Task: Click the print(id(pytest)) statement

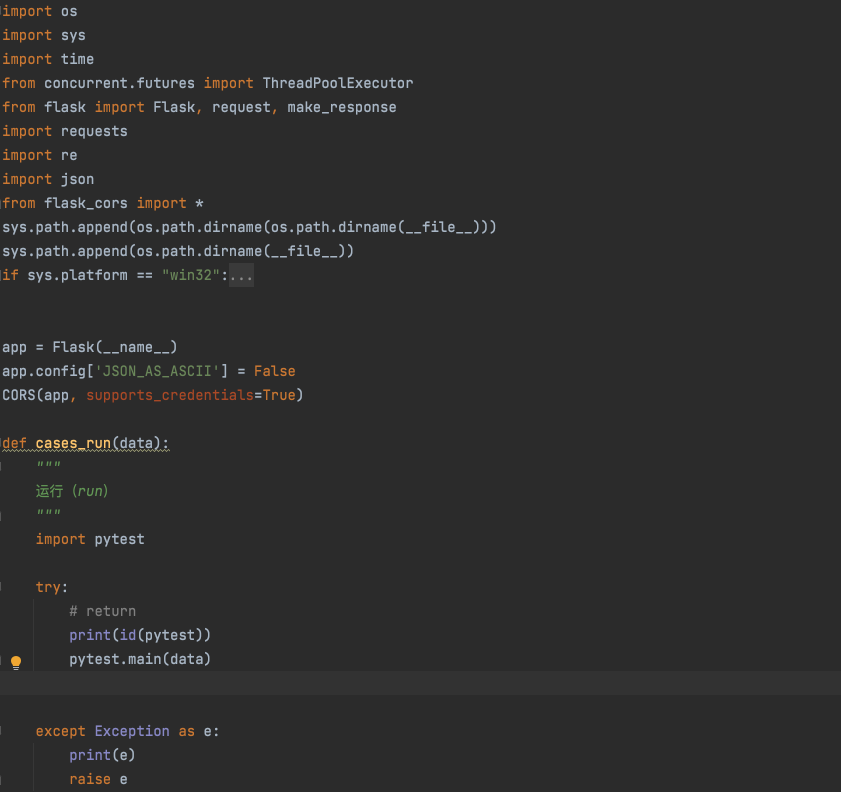Action: pos(139,635)
